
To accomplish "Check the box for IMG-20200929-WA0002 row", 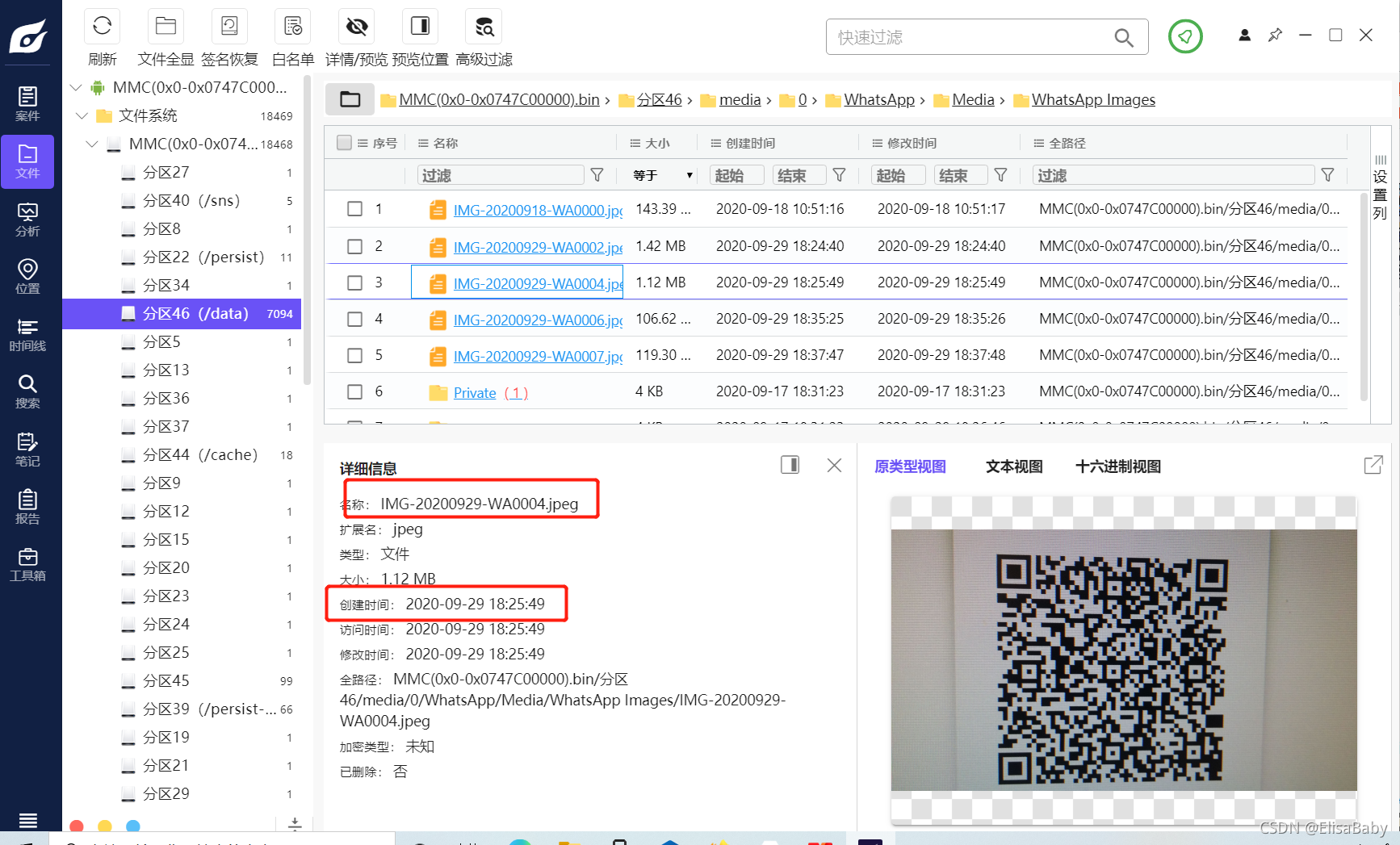I will (354, 246).
